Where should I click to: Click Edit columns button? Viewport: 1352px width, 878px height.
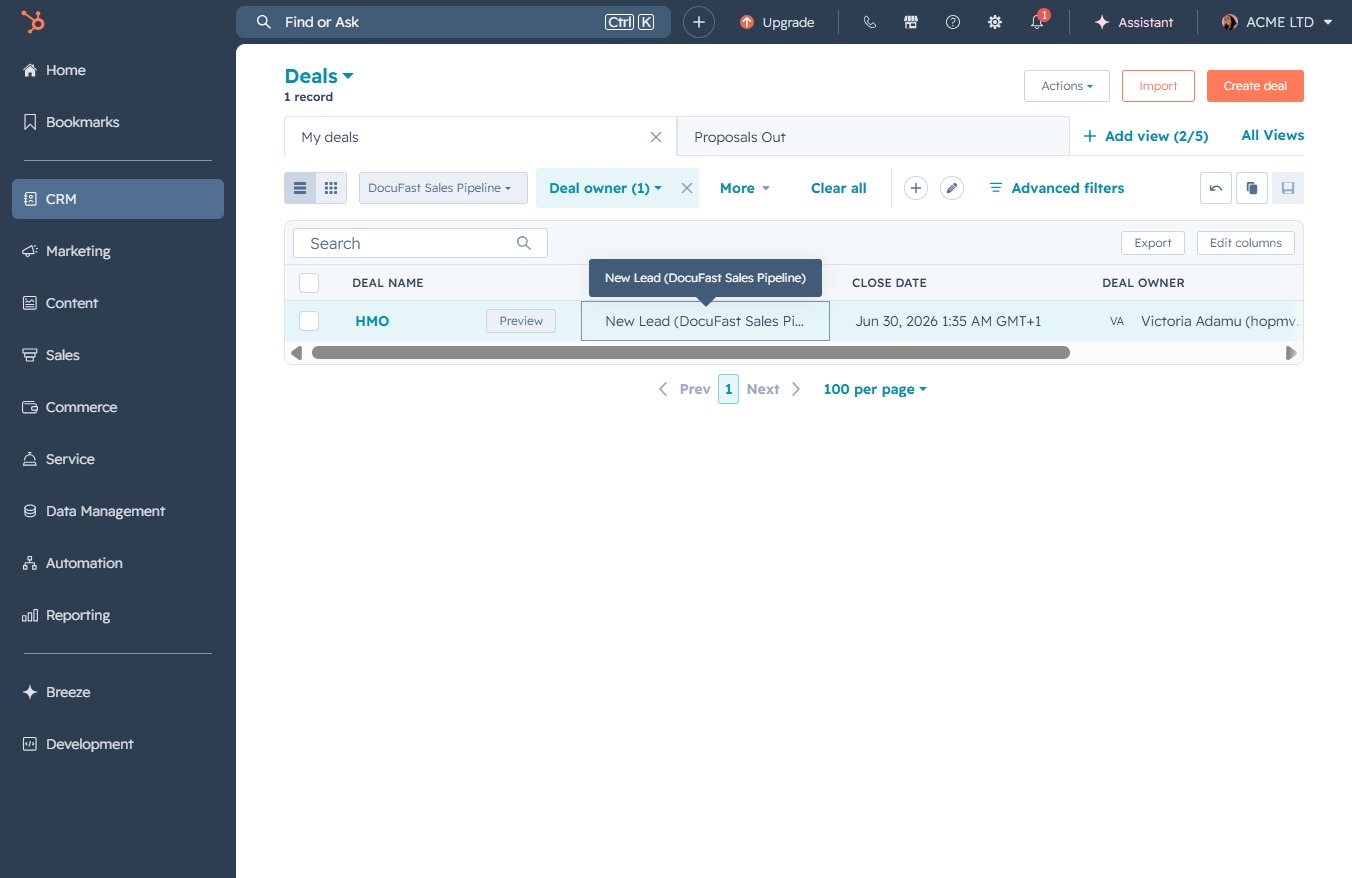click(1246, 243)
